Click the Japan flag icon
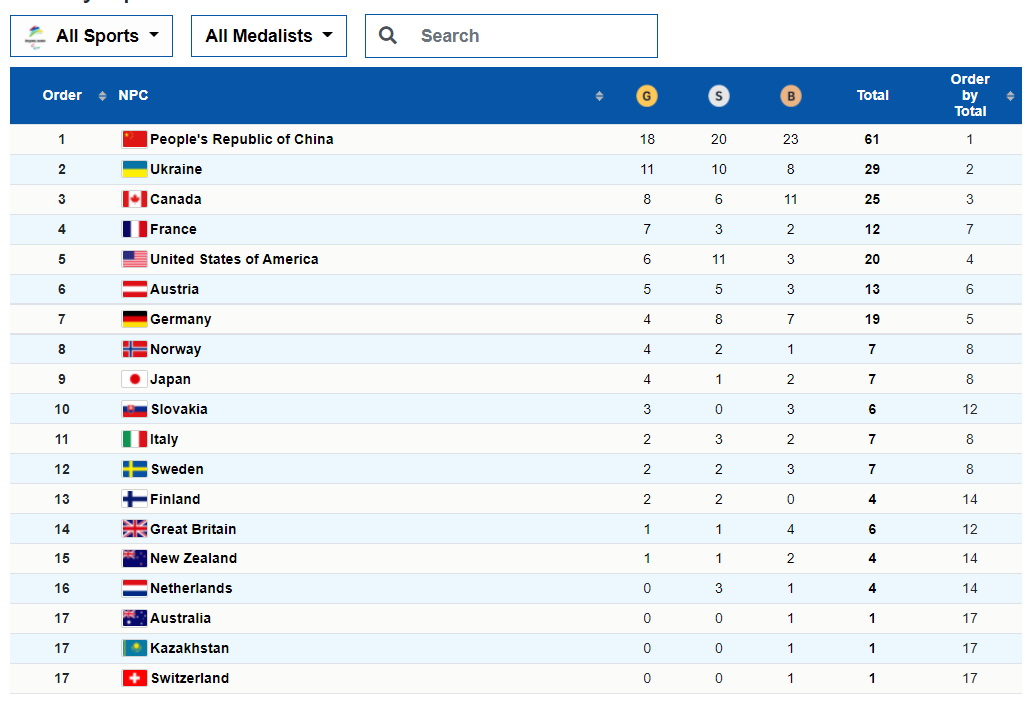Viewport: 1033px width, 716px height. click(x=134, y=379)
